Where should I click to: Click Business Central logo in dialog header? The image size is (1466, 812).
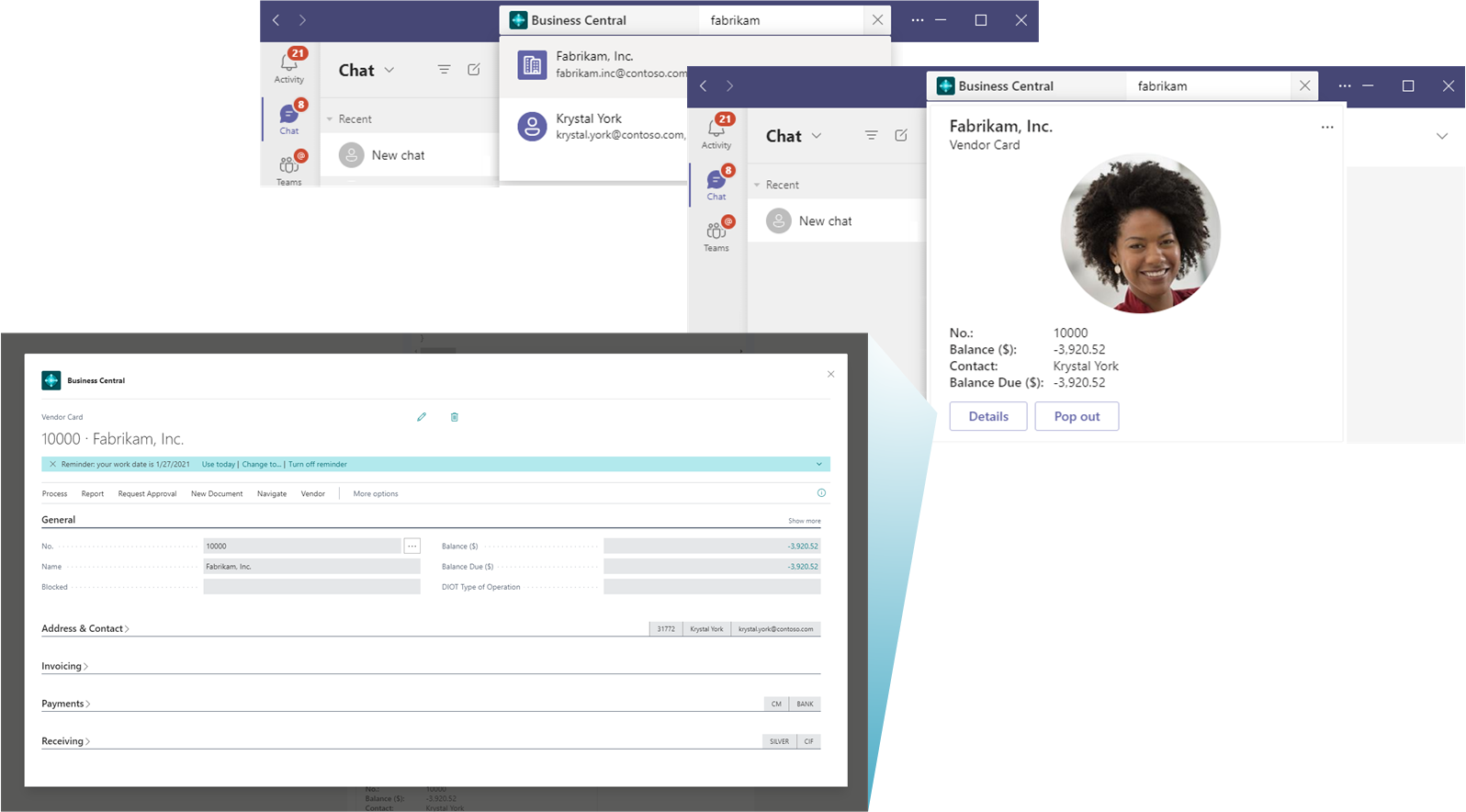tap(51, 380)
